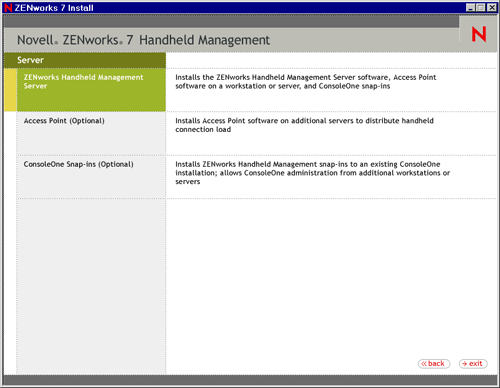Go back using the back button
This screenshot has height=388, width=500.
(434, 364)
